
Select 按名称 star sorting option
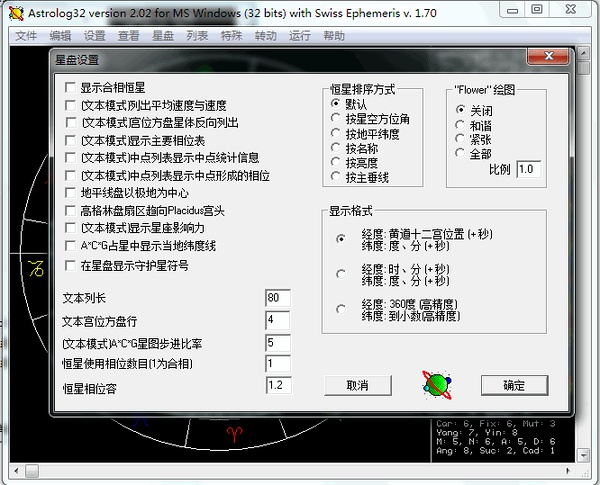337,148
